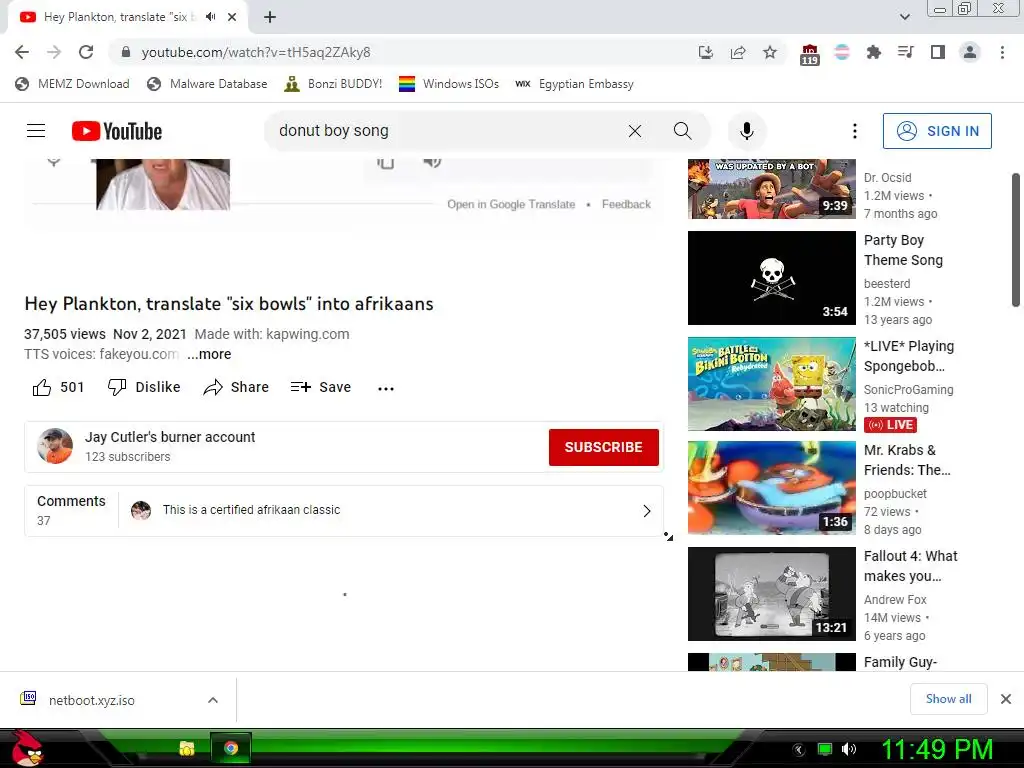Open the extensions puzzle icon
The image size is (1024, 768).
[873, 52]
